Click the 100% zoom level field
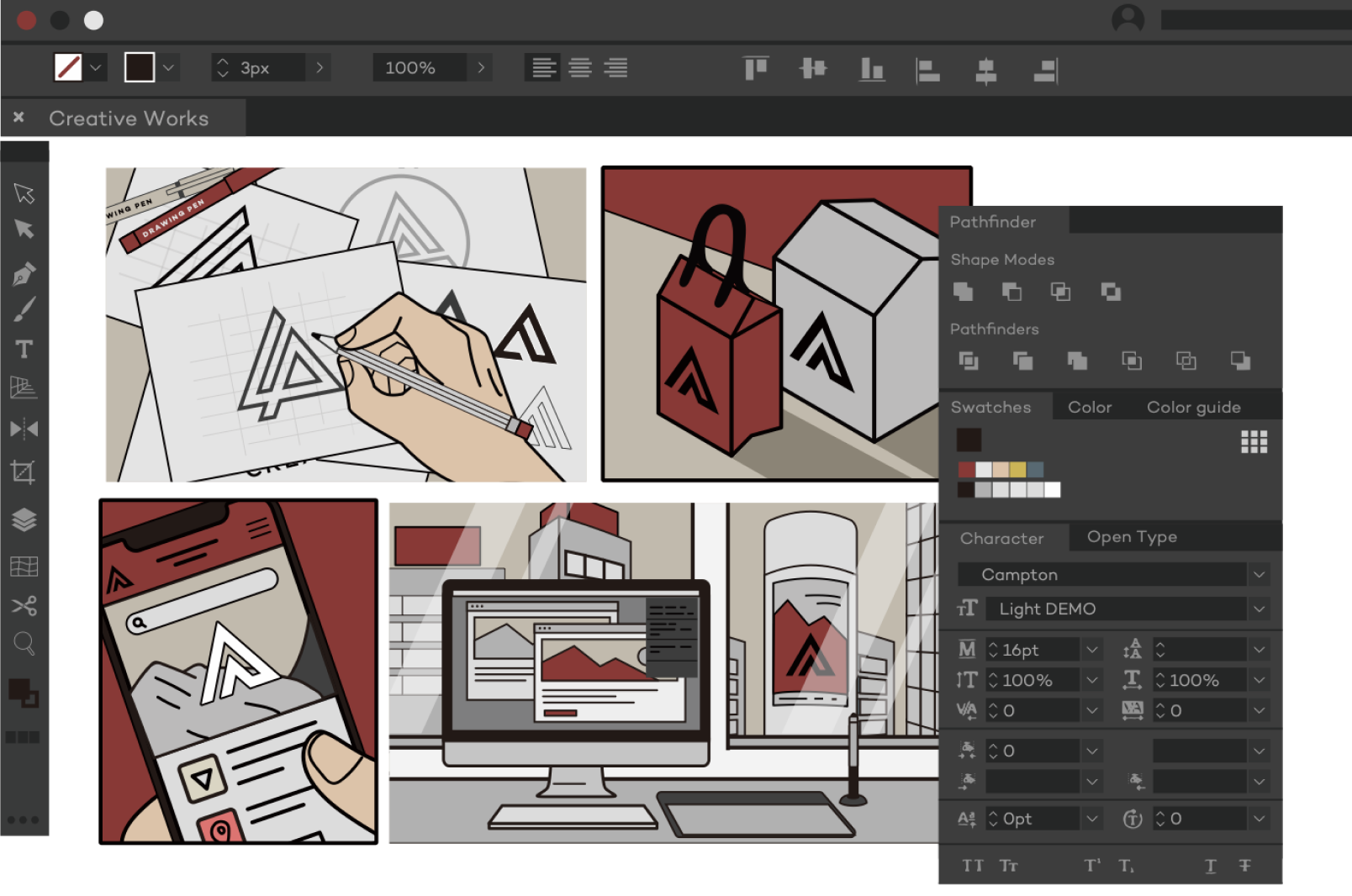Screen dimensions: 1352x896 pos(419,68)
